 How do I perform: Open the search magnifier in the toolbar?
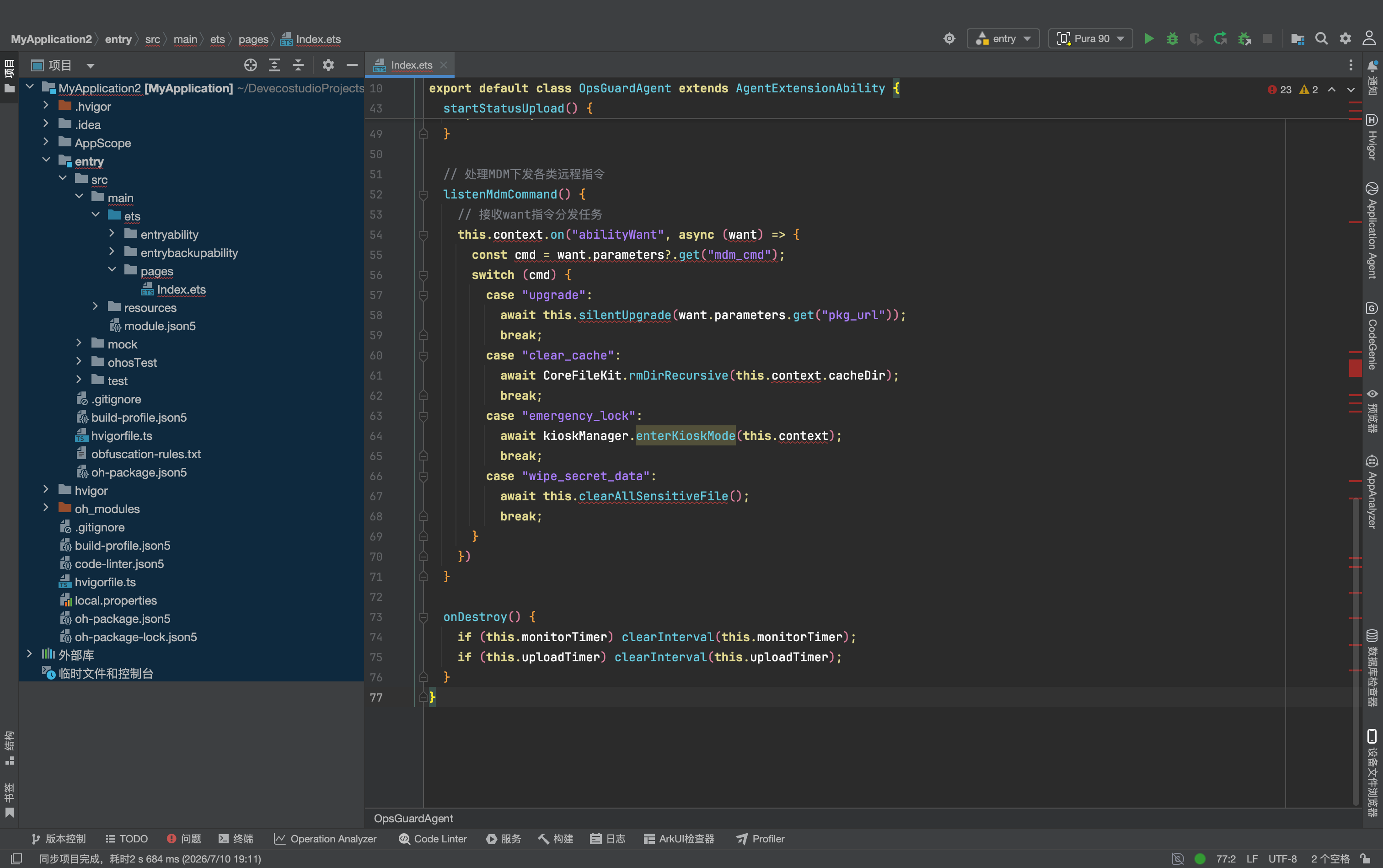click(x=1322, y=38)
